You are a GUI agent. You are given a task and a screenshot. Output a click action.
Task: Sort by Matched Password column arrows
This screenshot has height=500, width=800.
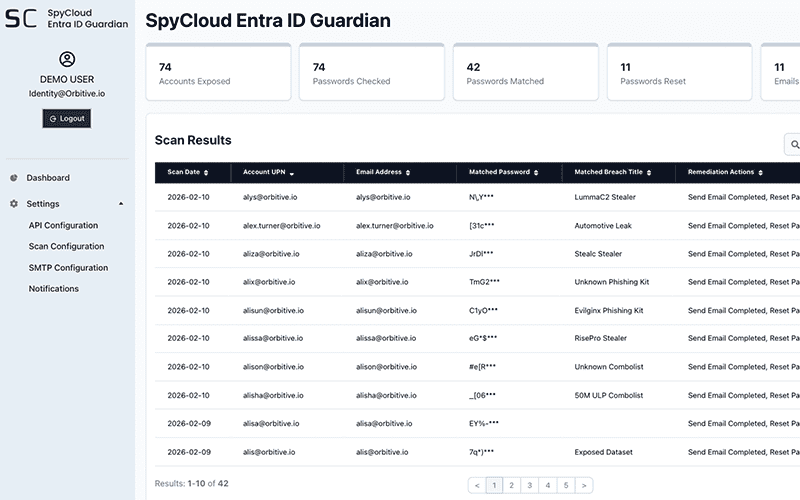click(x=536, y=172)
